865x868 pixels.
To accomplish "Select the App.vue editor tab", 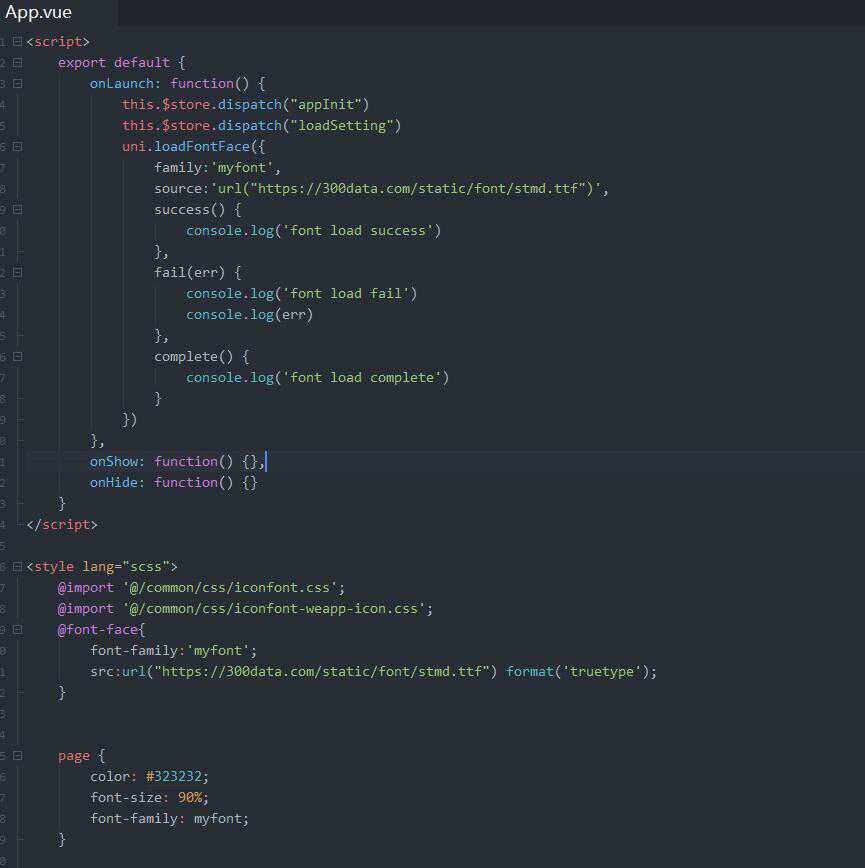I will 40,12.
